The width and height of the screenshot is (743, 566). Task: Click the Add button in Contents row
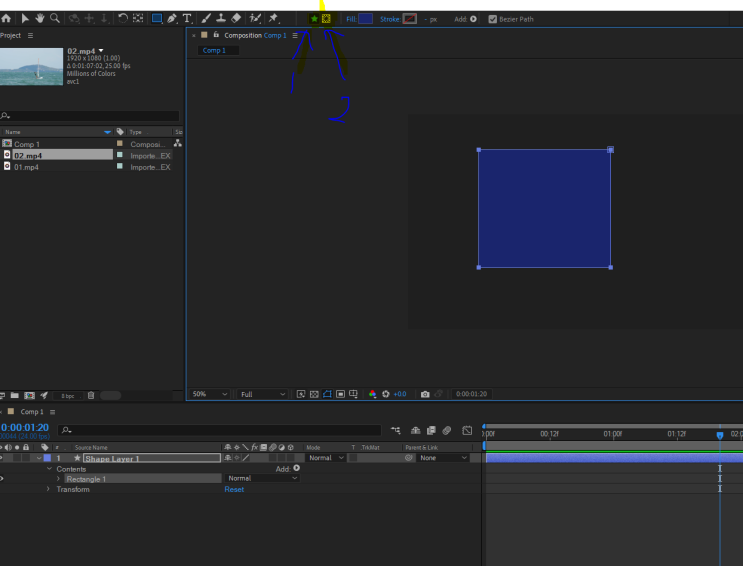[296, 468]
